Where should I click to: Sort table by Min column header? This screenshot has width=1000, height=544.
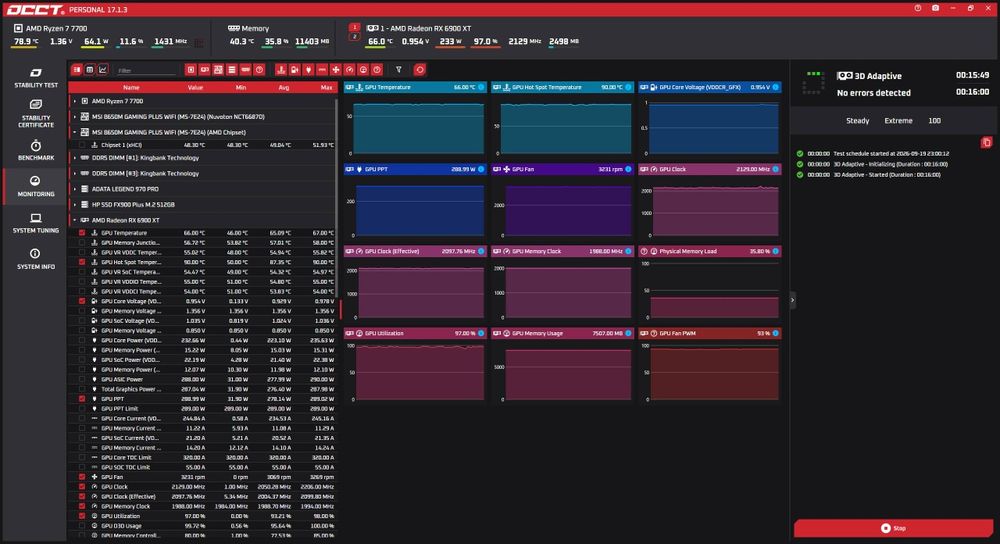[x=240, y=87]
